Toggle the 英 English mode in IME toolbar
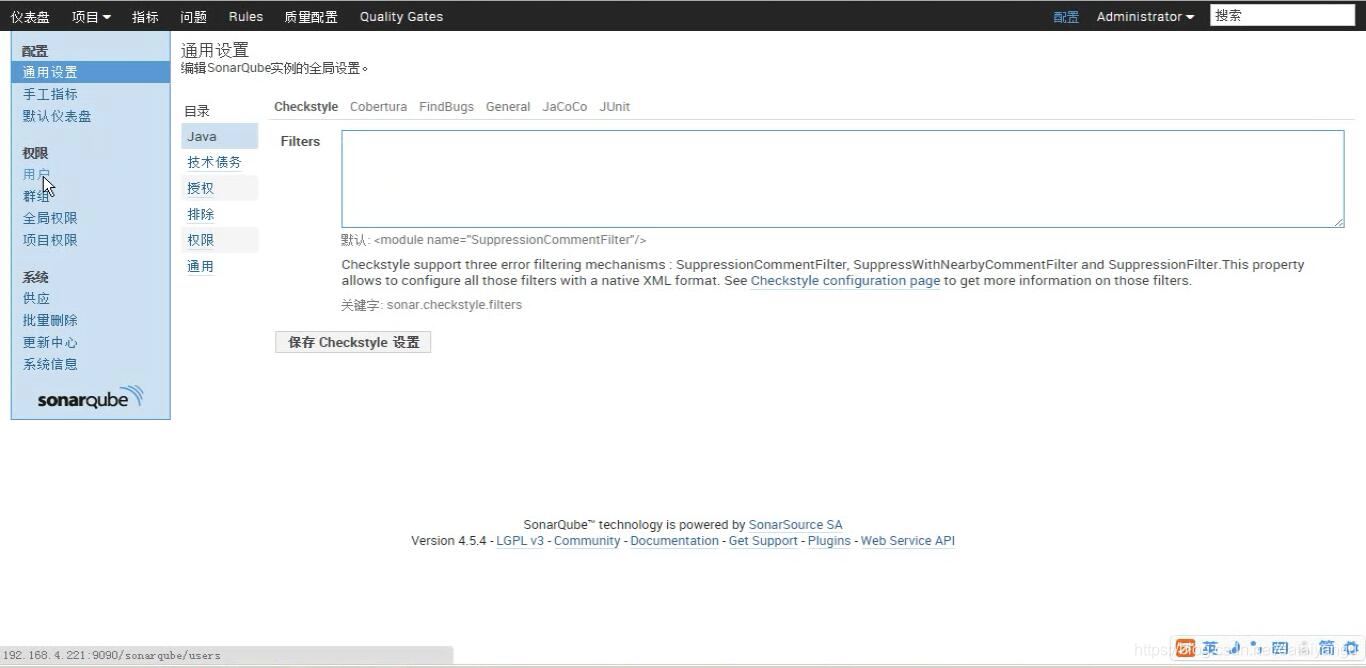The height and width of the screenshot is (668, 1366). point(1210,648)
